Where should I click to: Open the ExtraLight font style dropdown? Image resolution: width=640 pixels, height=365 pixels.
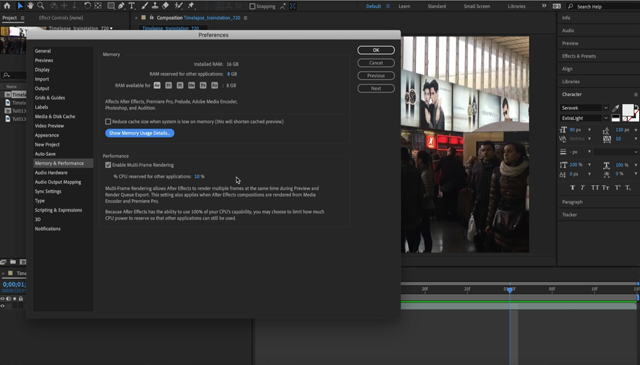point(584,118)
